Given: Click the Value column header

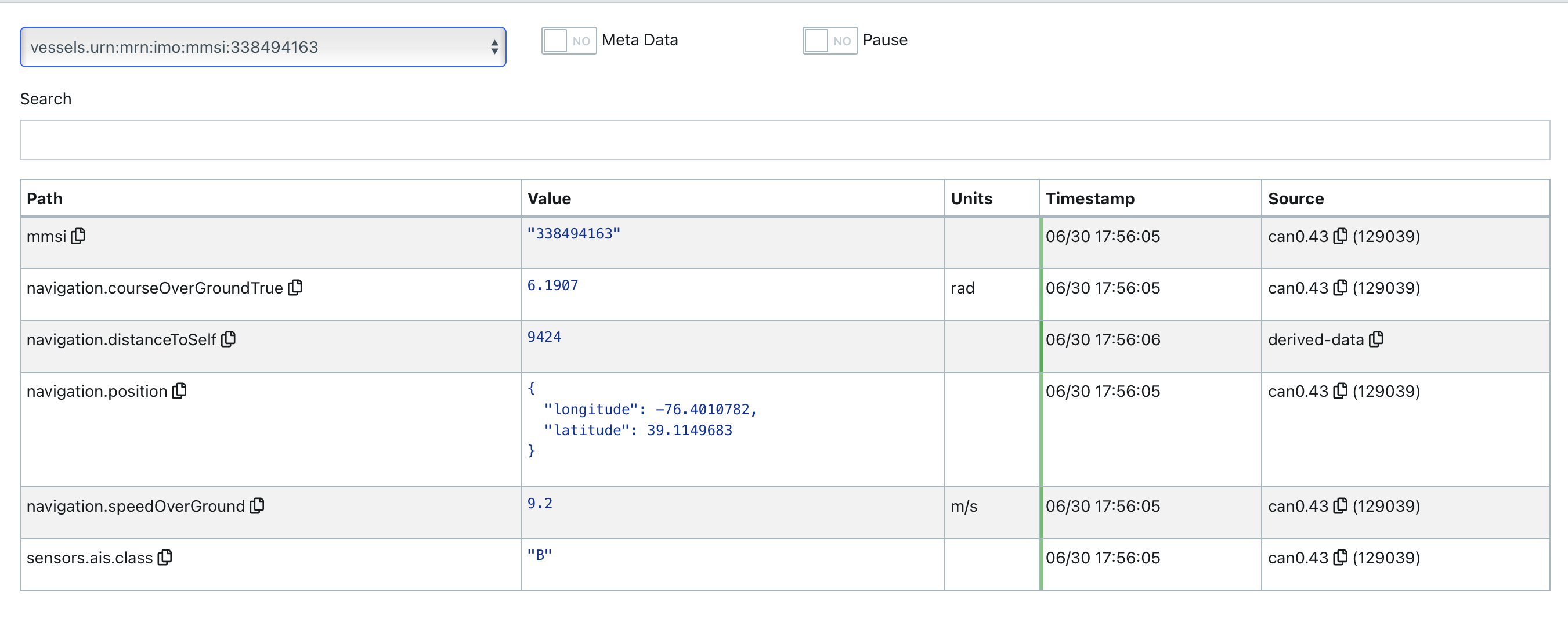Looking at the screenshot, I should (549, 198).
